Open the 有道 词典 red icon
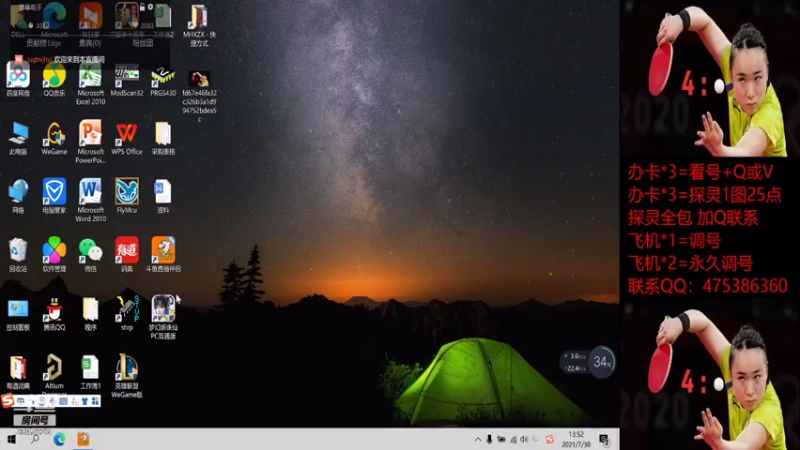The image size is (800, 450). 127,255
